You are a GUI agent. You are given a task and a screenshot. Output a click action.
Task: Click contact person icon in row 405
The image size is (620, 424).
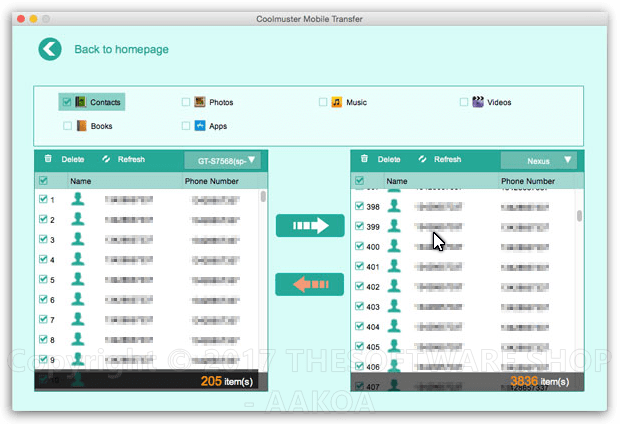pos(394,346)
